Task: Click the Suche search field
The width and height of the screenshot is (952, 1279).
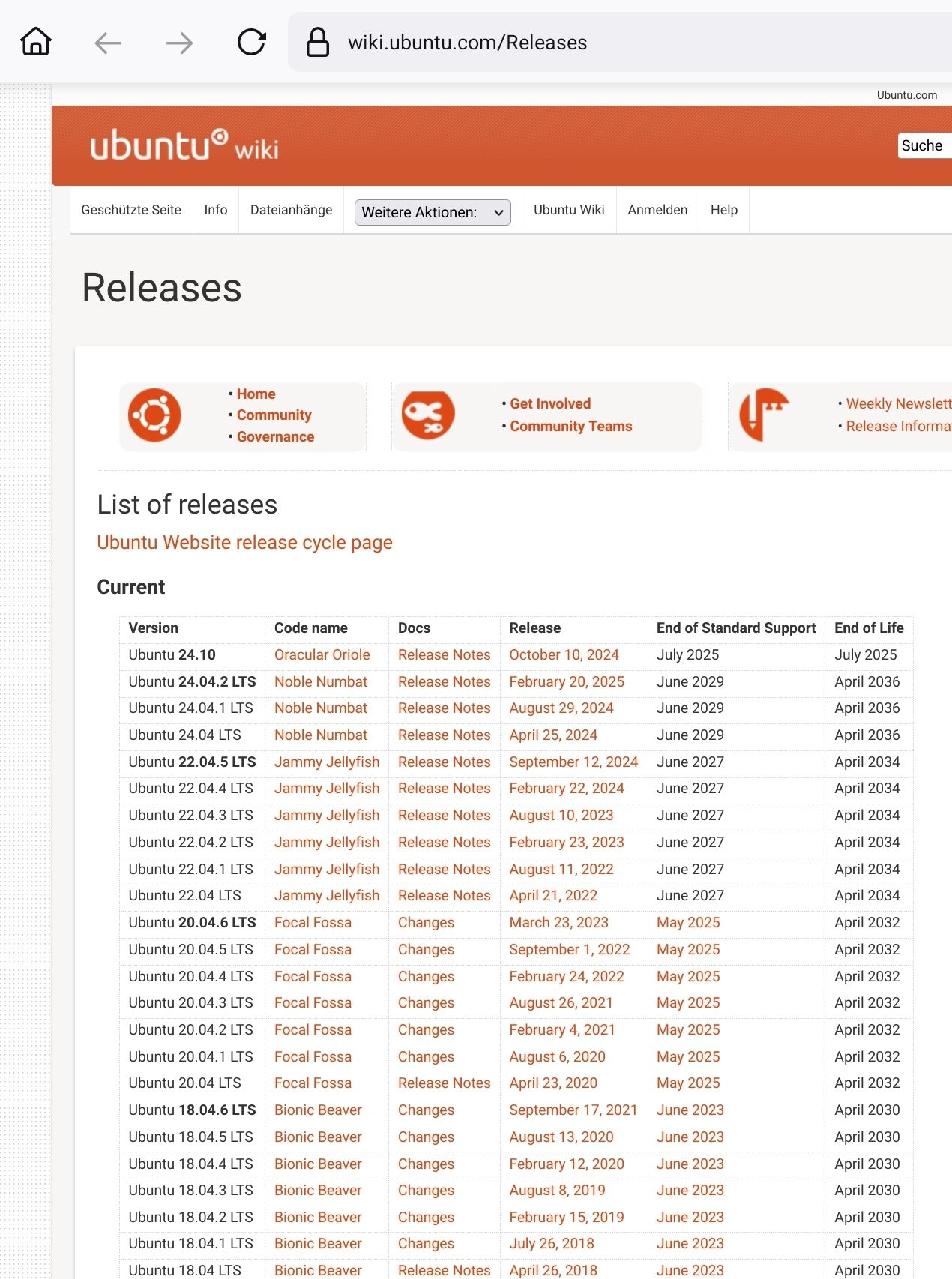Action: (x=926, y=145)
